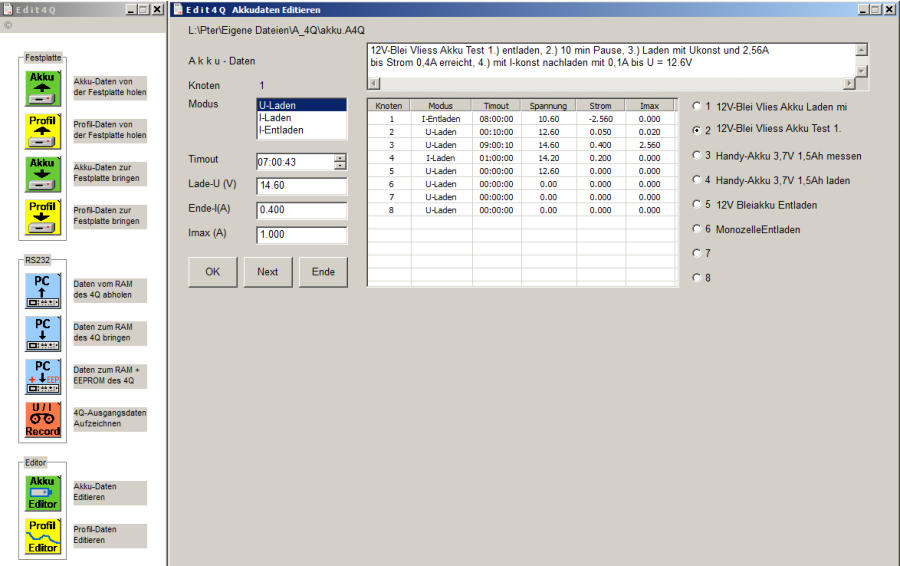Click the yellow Profil load-from-disk icon
The width and height of the screenshot is (900, 566).
tap(42, 131)
